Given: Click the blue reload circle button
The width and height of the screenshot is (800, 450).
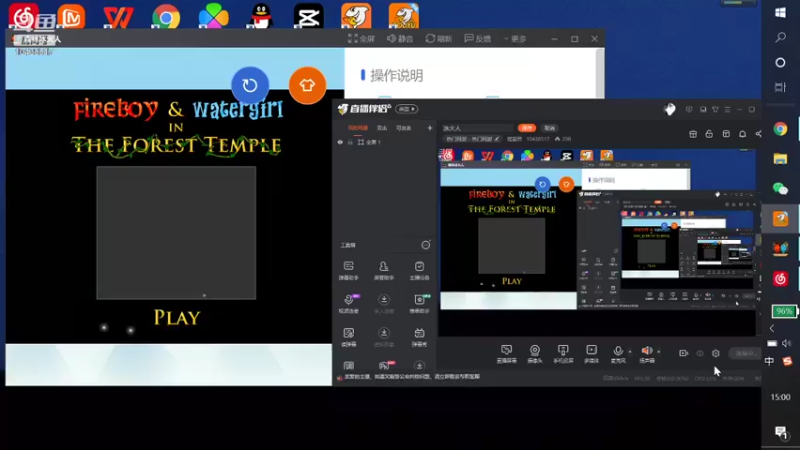Looking at the screenshot, I should pos(249,85).
